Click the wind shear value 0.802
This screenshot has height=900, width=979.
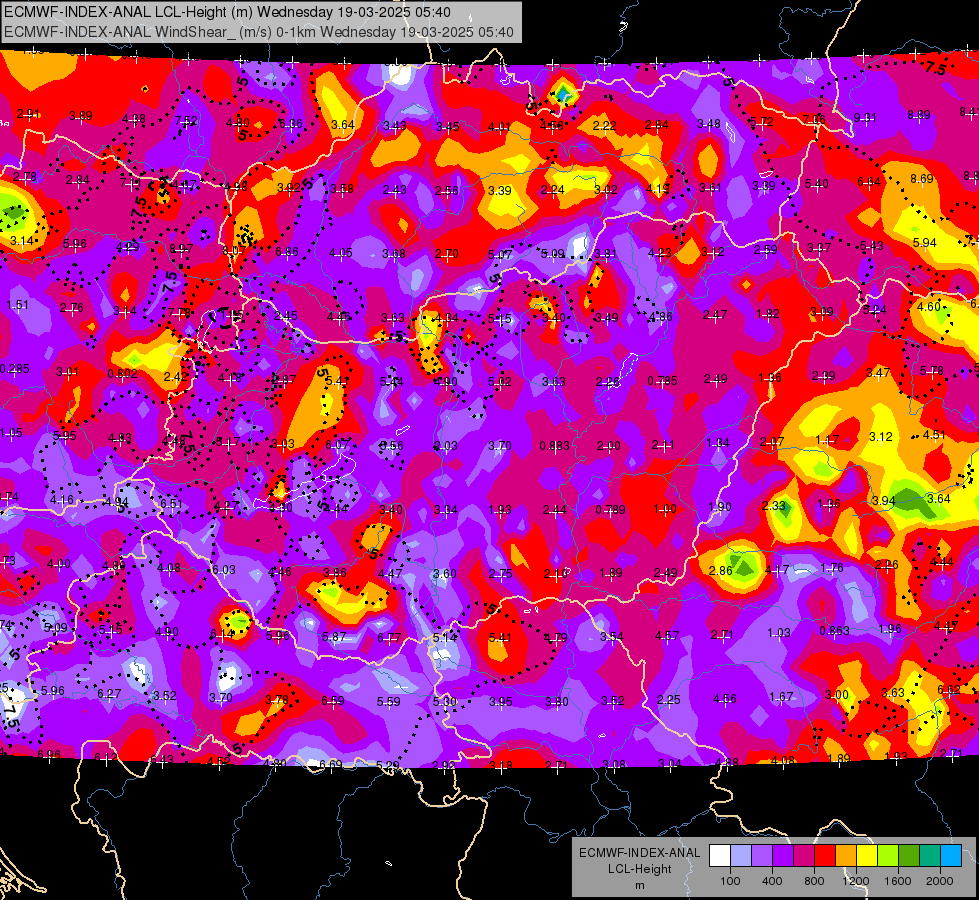(122, 373)
